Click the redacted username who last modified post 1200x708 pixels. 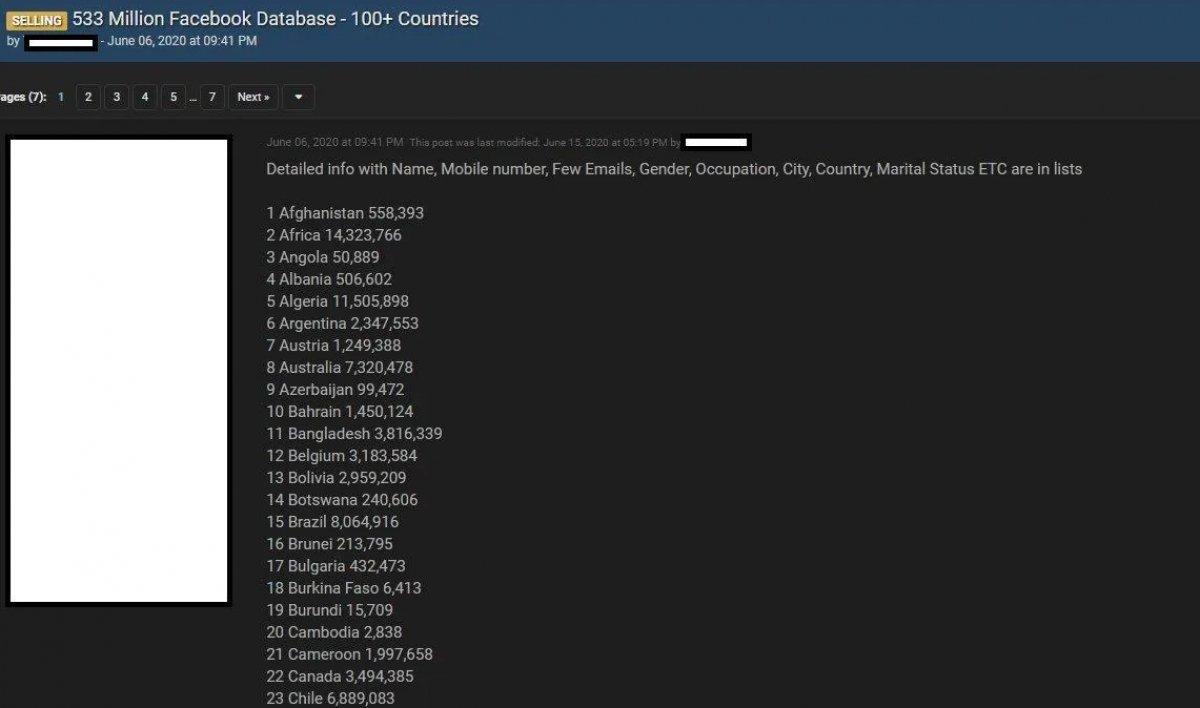coord(717,142)
